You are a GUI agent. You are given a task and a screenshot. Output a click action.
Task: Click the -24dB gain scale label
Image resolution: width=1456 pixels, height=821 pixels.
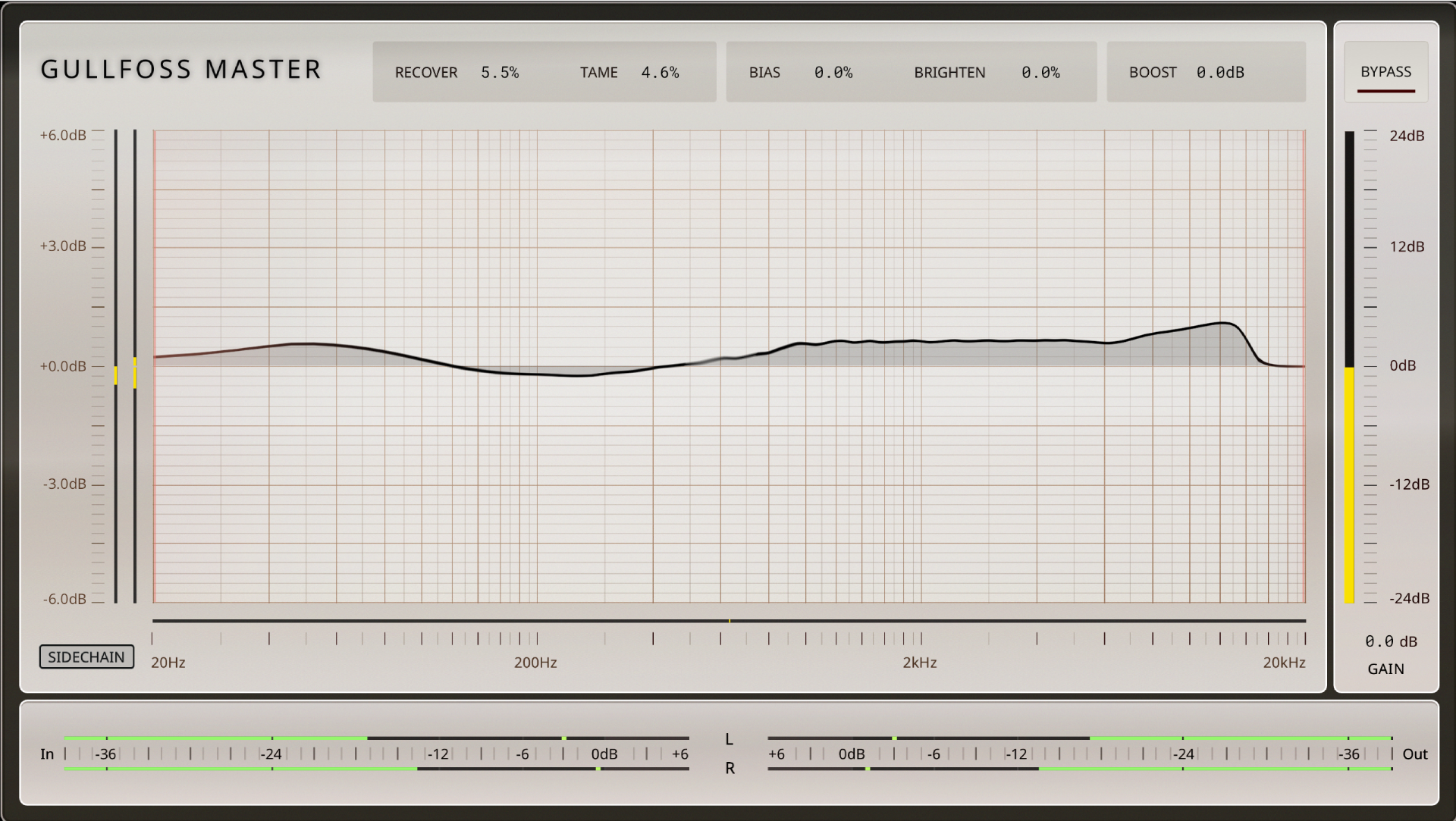click(1409, 598)
